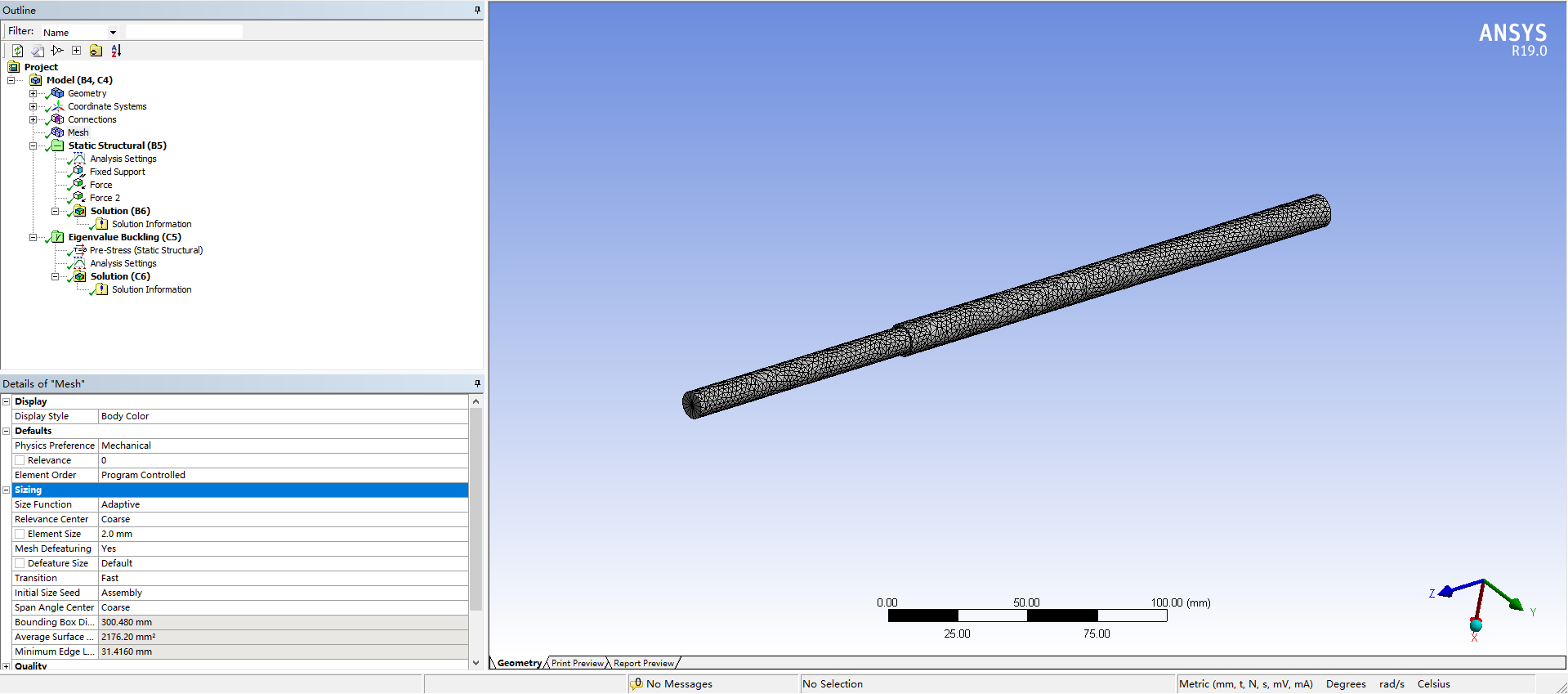Click the Eigenvalue Buckling (C5) icon
Viewport: 1568px width, 694px height.
pyautogui.click(x=57, y=237)
